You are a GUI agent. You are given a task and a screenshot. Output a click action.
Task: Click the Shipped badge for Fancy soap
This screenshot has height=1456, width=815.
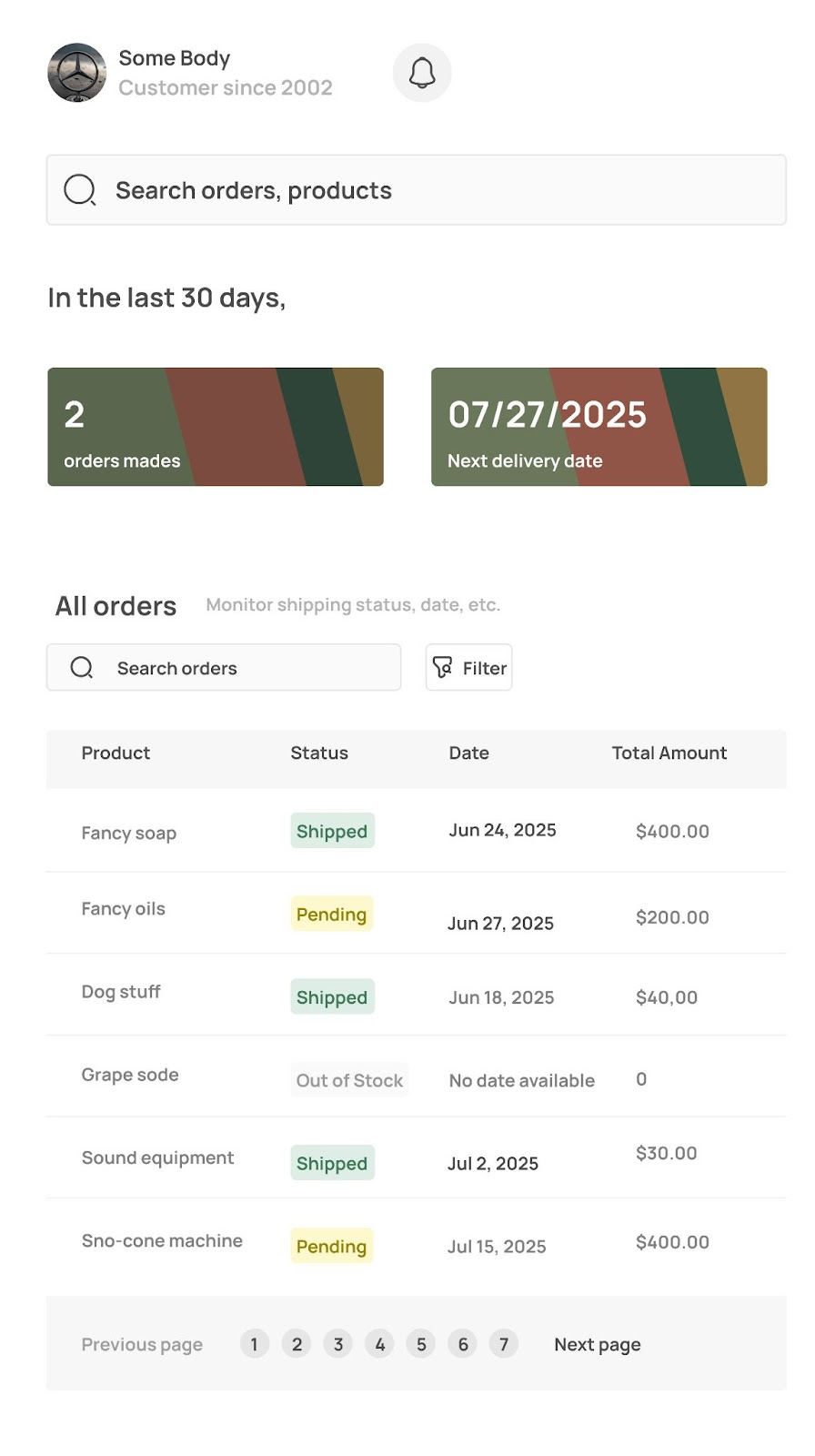tap(332, 830)
